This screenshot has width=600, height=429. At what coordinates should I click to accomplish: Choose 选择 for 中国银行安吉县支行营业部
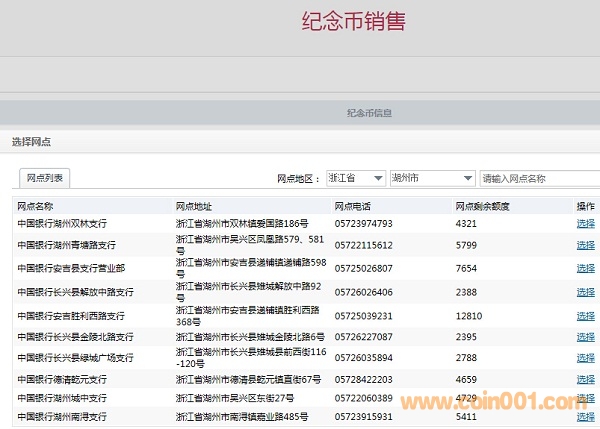coord(585,268)
